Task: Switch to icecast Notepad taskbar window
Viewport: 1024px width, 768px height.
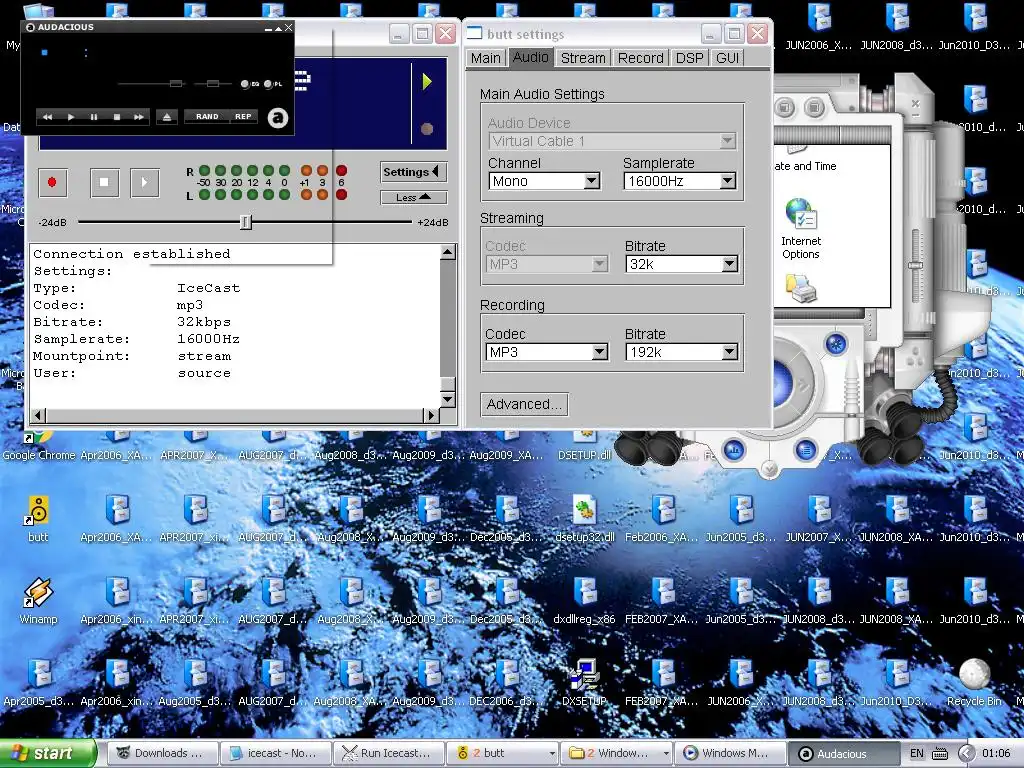Action: 275,754
